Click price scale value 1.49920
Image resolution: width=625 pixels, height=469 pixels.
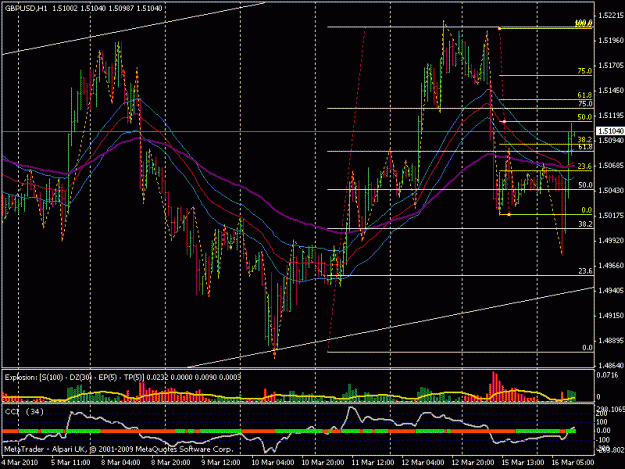click(x=610, y=240)
